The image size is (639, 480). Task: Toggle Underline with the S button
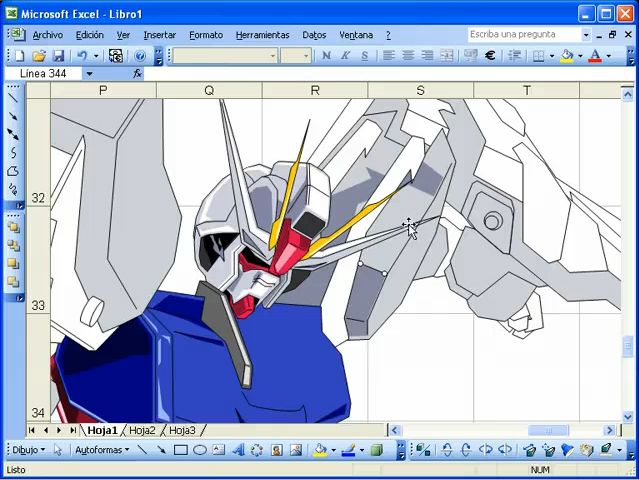point(365,55)
